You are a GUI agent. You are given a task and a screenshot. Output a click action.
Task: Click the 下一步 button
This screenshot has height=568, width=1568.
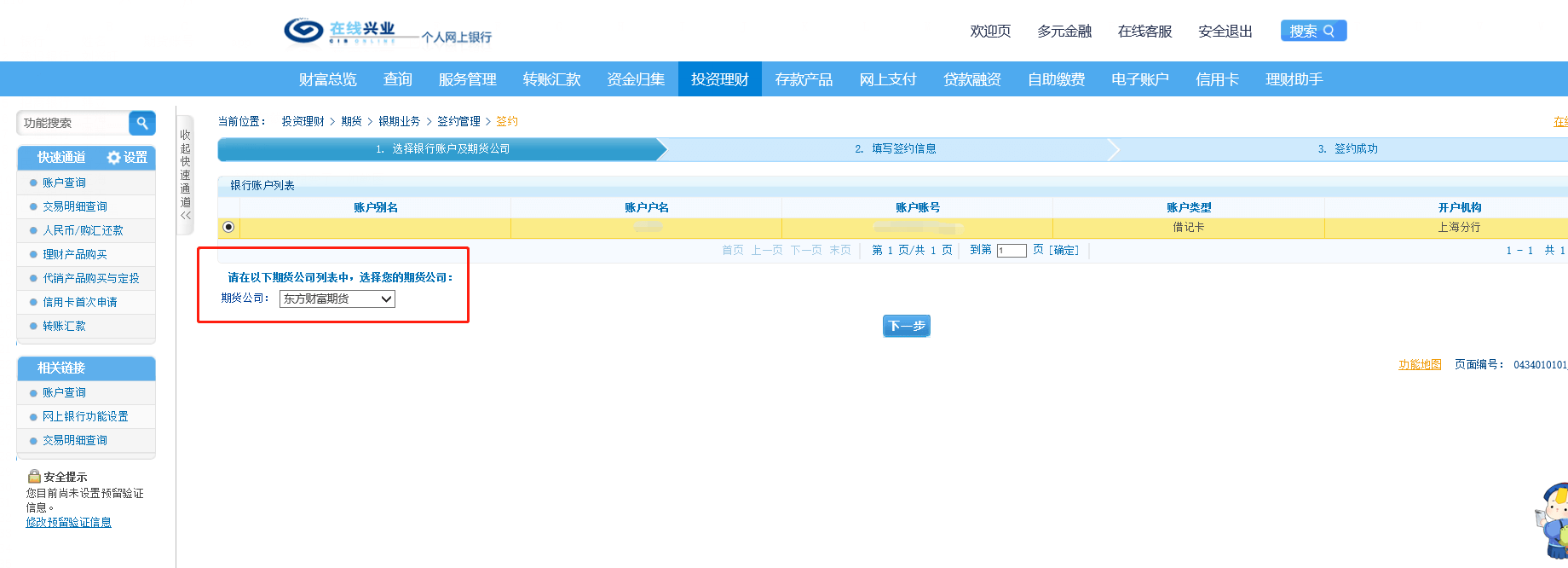906,326
